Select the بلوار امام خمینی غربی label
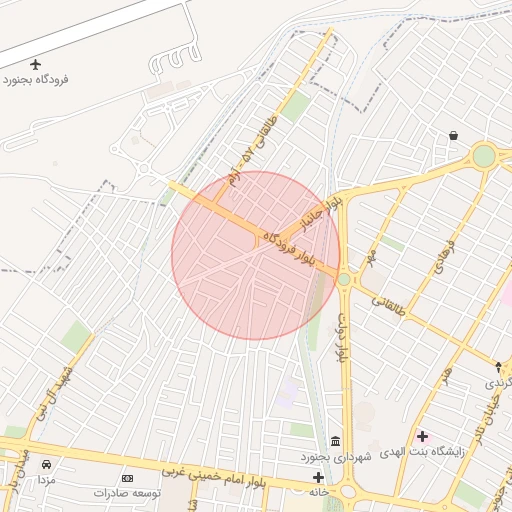 (x=213, y=477)
